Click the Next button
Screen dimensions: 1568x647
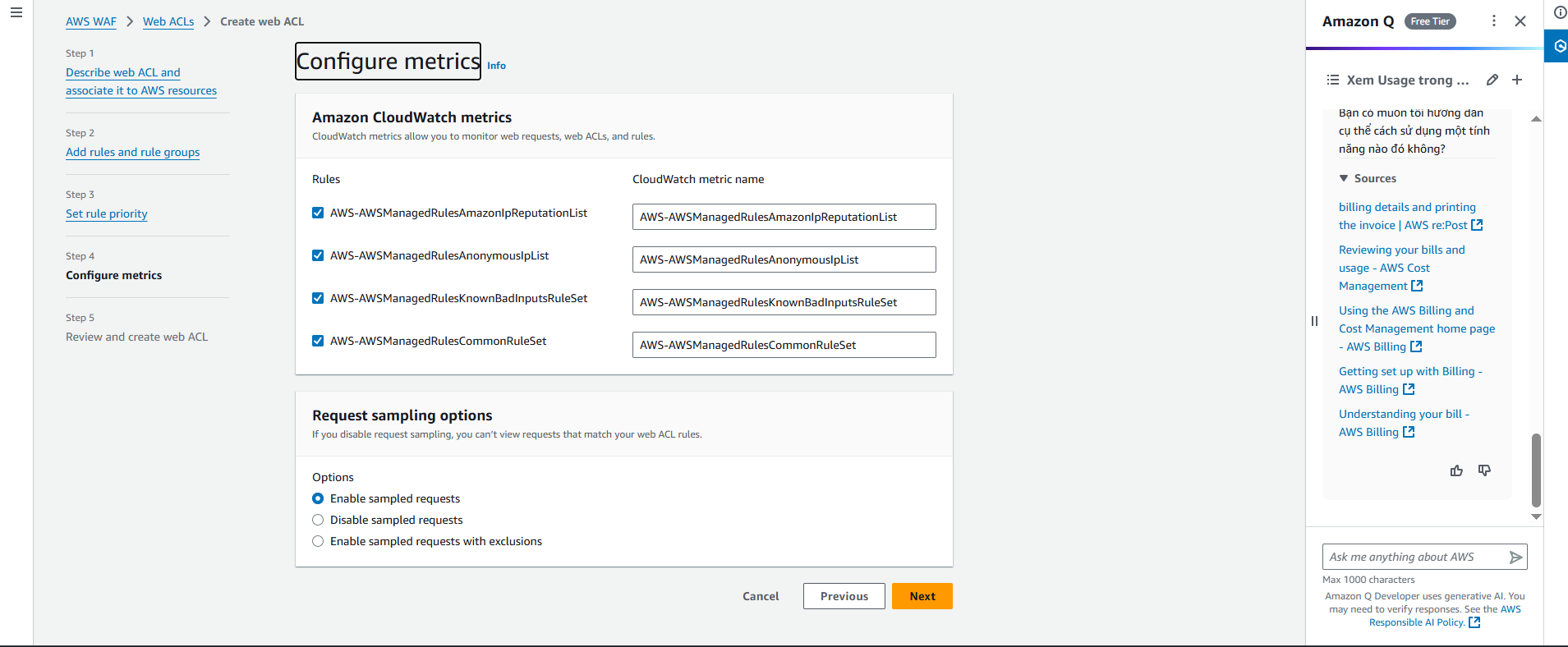click(922, 596)
